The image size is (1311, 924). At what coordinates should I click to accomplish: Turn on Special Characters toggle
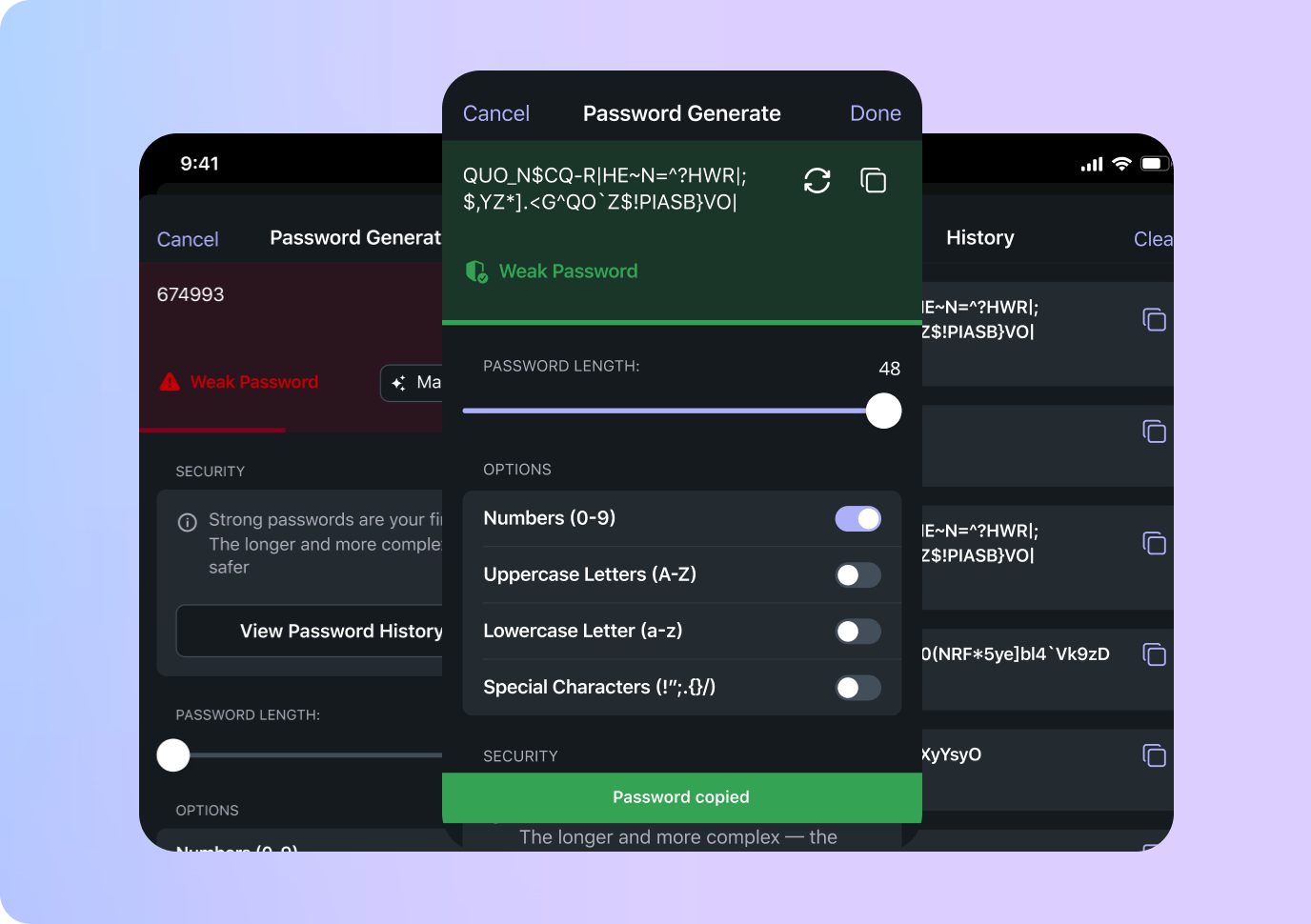(x=857, y=688)
